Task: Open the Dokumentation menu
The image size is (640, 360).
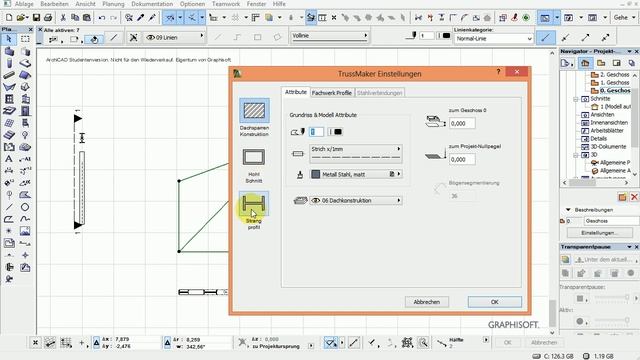Action: [152, 4]
